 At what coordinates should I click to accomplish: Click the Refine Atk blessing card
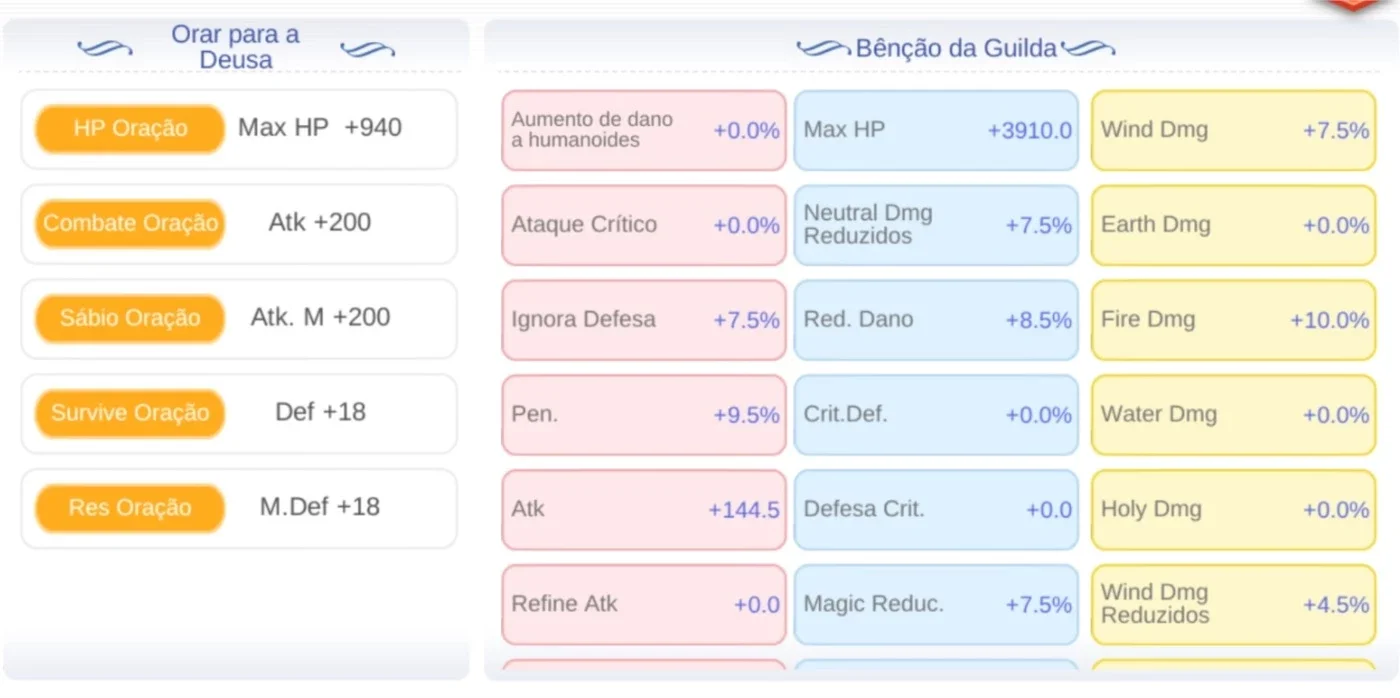tap(644, 604)
